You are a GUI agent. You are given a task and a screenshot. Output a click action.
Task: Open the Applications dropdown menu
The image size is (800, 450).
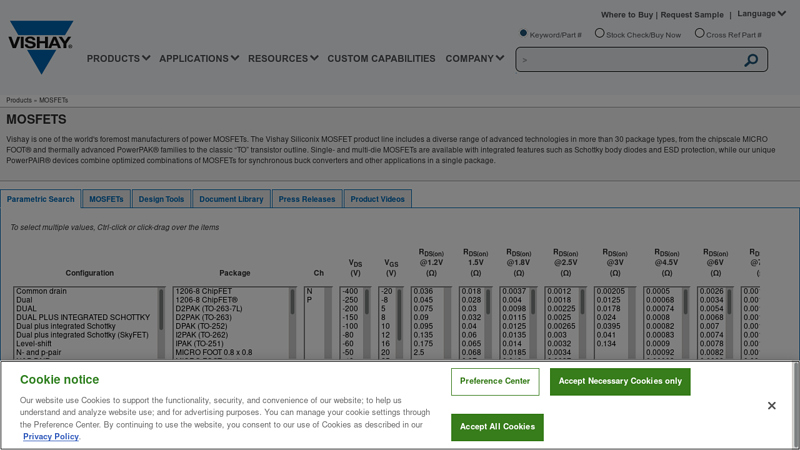199,59
